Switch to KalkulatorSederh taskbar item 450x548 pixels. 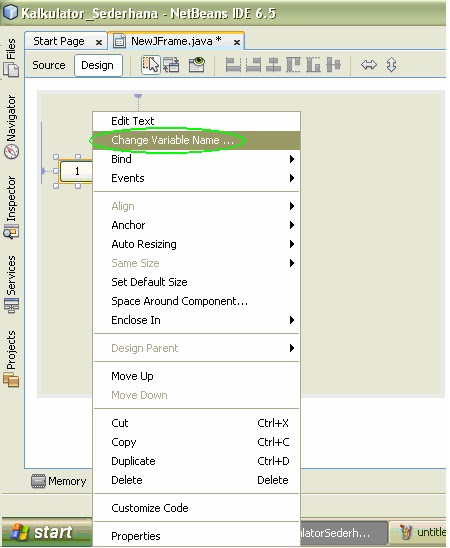344,533
